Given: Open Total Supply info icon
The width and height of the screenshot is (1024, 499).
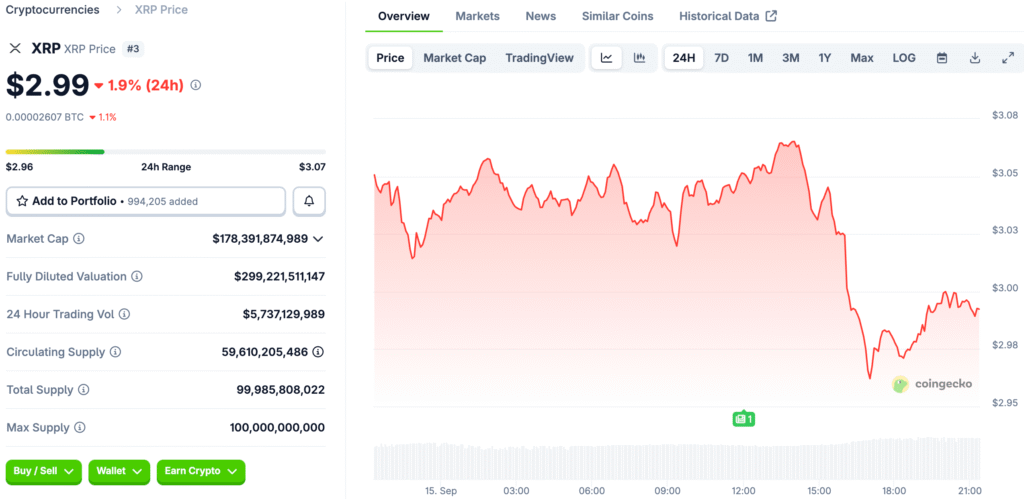Looking at the screenshot, I should 84,390.
